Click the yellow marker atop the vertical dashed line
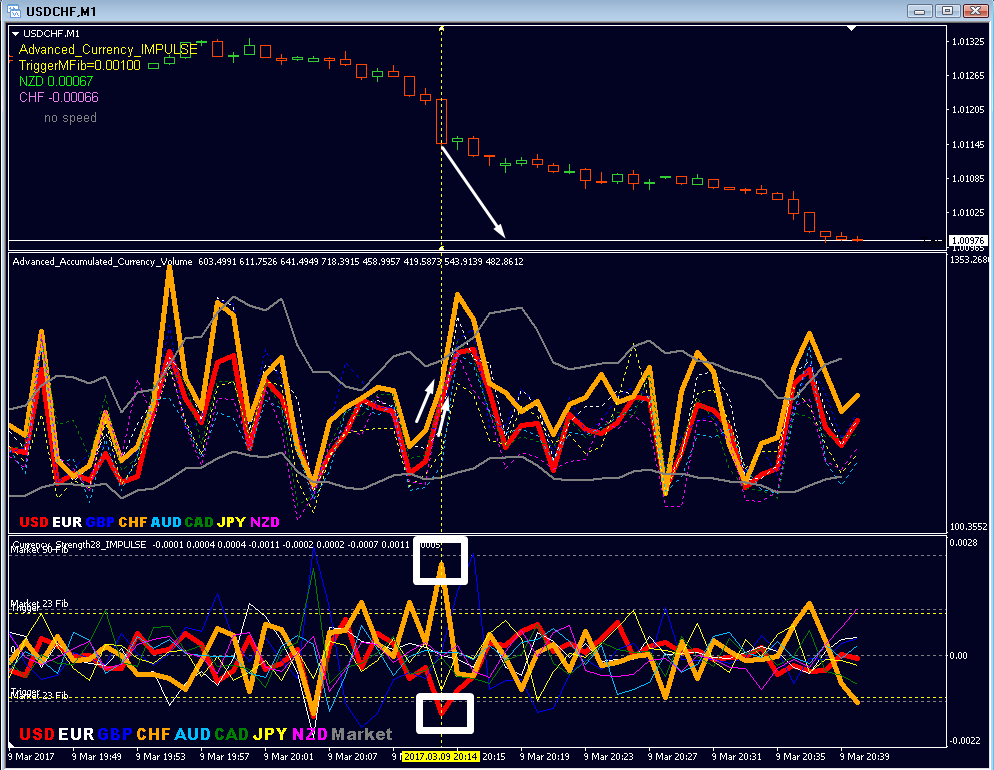This screenshot has width=994, height=770. click(441, 29)
